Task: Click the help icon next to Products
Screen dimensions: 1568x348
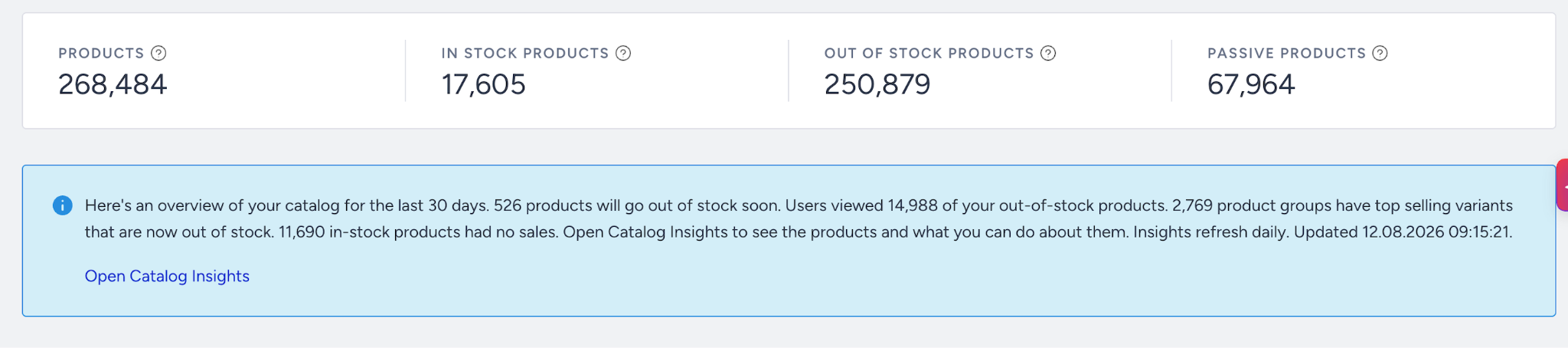Action: 158,53
